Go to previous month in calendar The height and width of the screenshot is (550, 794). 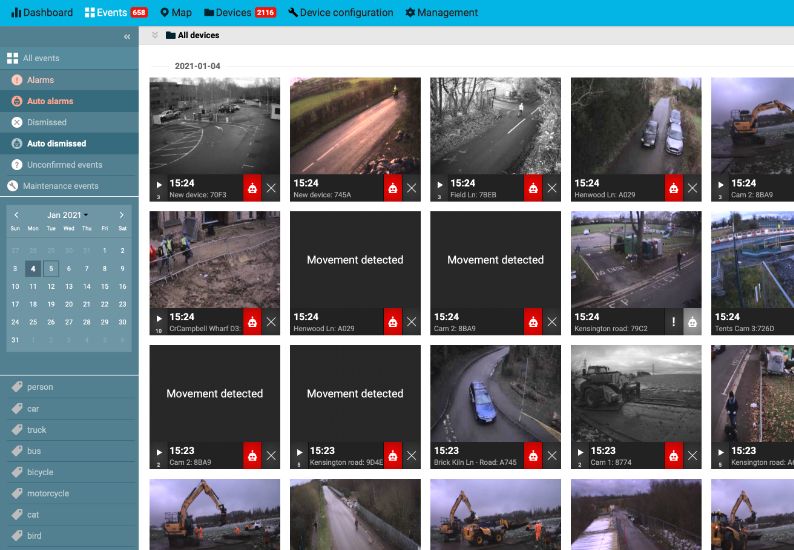[16, 215]
